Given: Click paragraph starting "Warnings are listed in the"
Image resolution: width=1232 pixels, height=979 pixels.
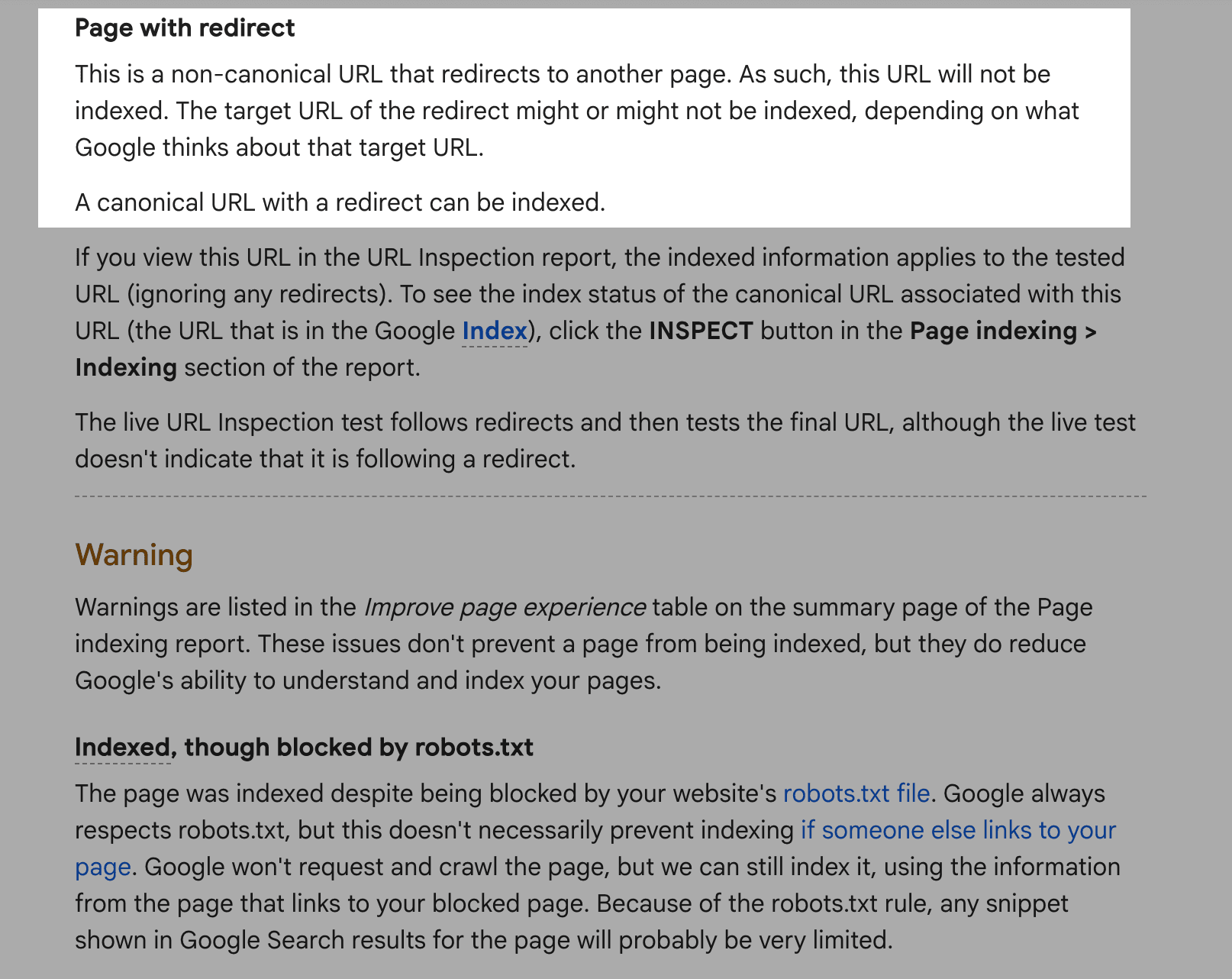Looking at the screenshot, I should click(x=584, y=644).
